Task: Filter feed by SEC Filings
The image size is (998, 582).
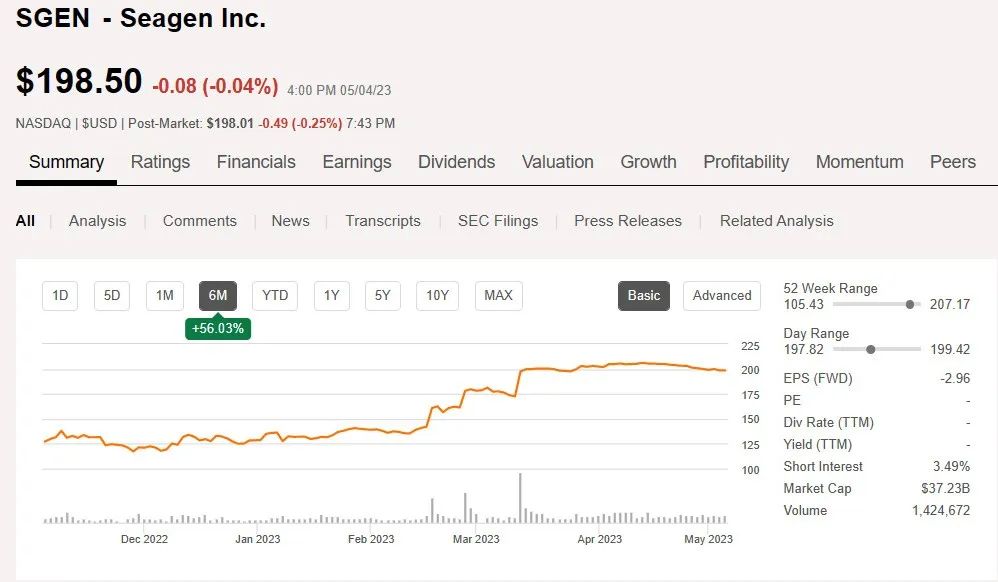Action: click(x=498, y=221)
